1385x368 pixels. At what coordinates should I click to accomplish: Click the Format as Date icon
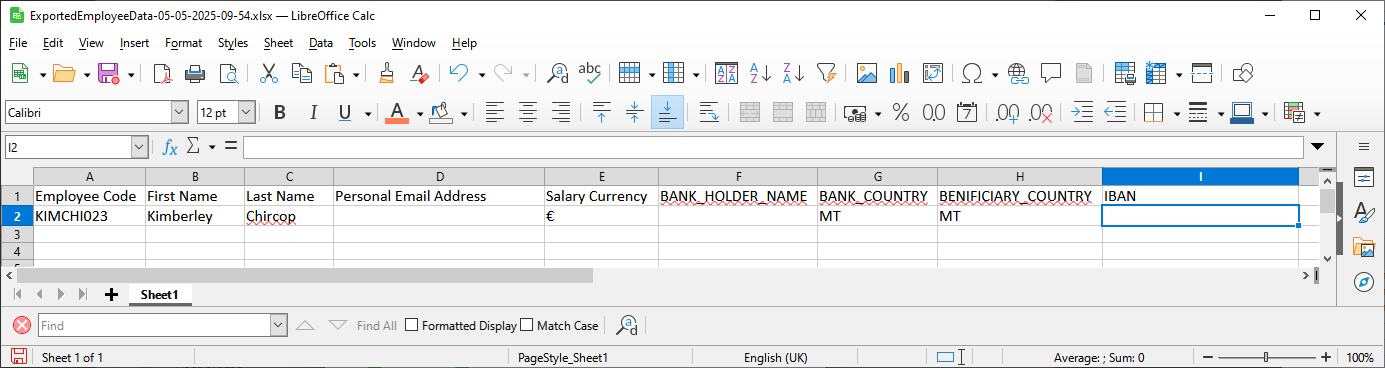point(966,112)
